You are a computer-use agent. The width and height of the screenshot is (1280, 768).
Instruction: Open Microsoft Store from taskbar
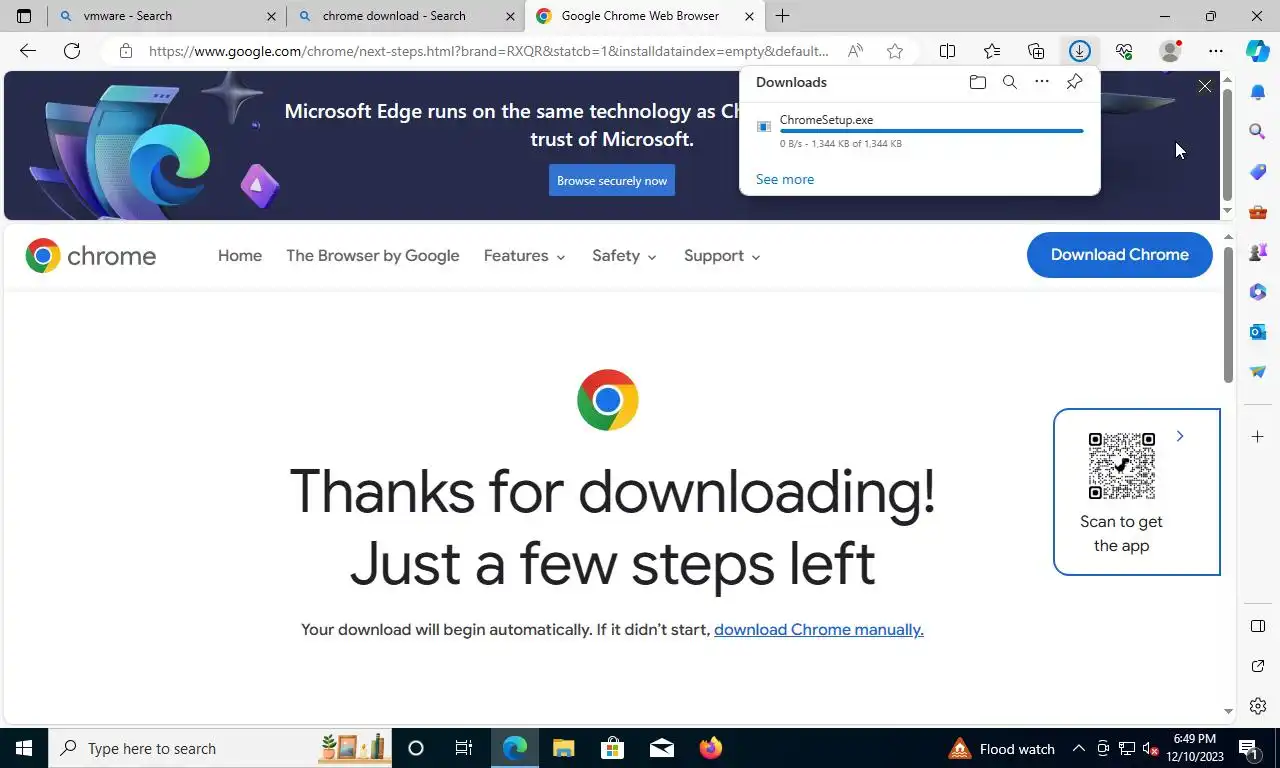(x=612, y=748)
